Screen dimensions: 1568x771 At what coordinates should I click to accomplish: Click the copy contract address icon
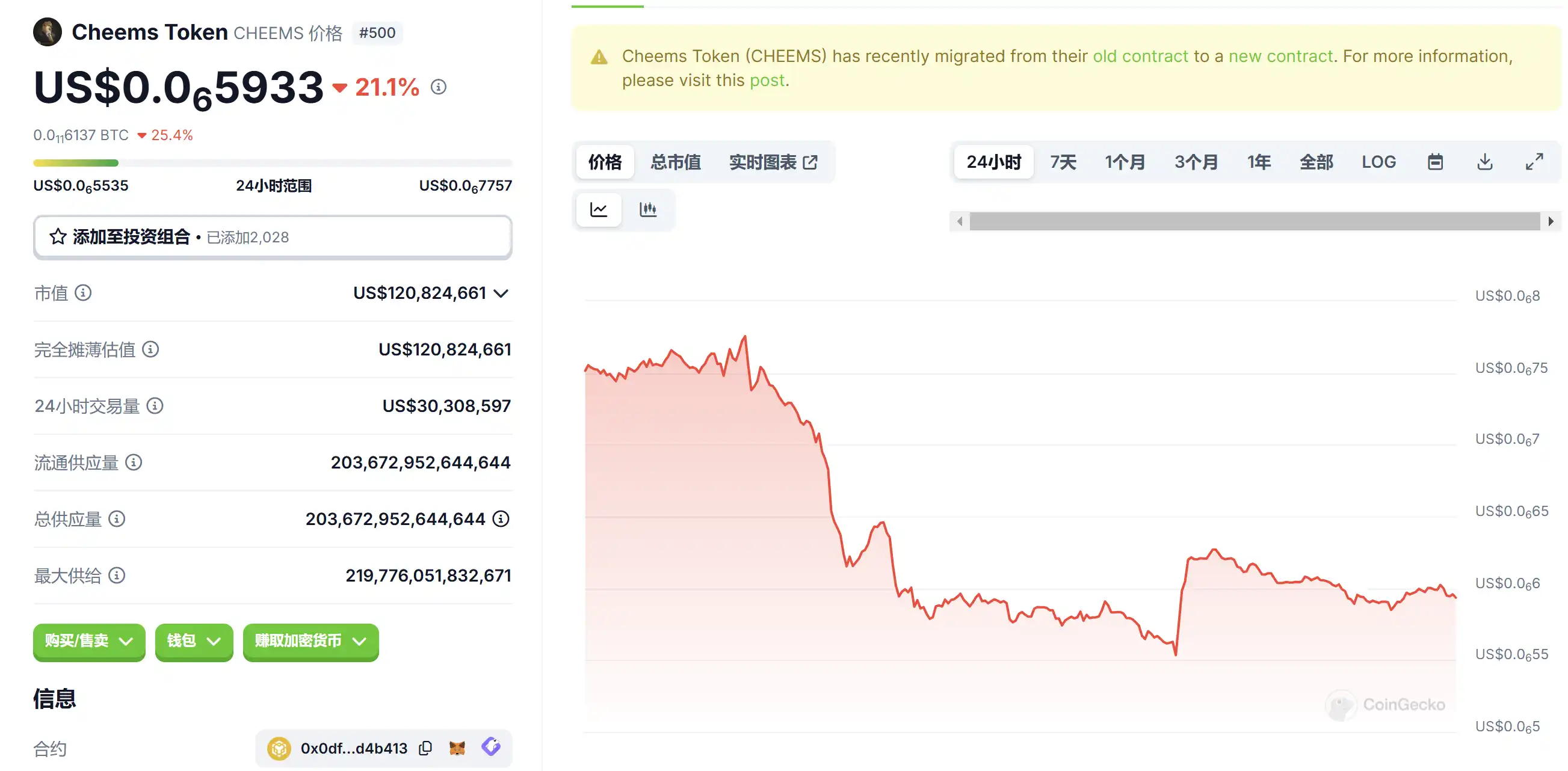[425, 748]
